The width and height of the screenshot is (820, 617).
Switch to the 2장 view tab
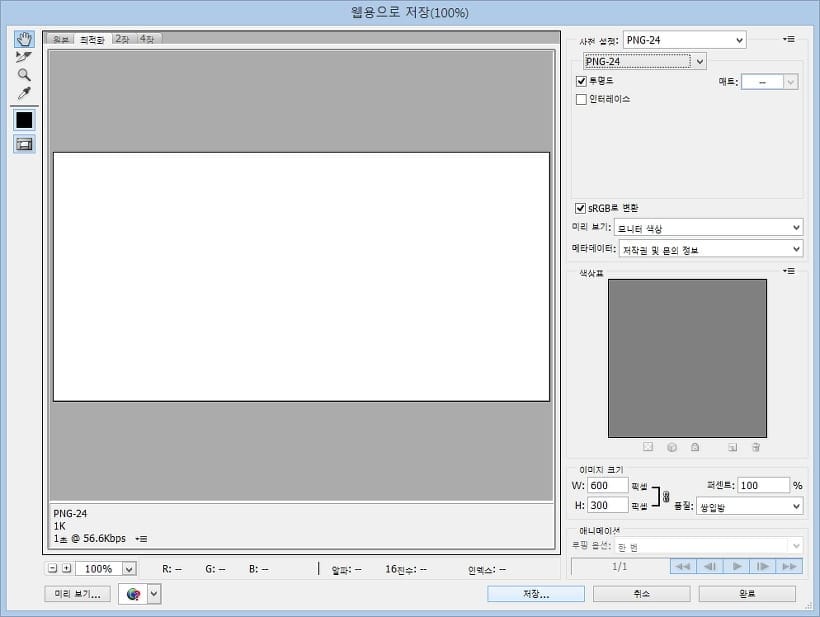pyautogui.click(x=122, y=39)
